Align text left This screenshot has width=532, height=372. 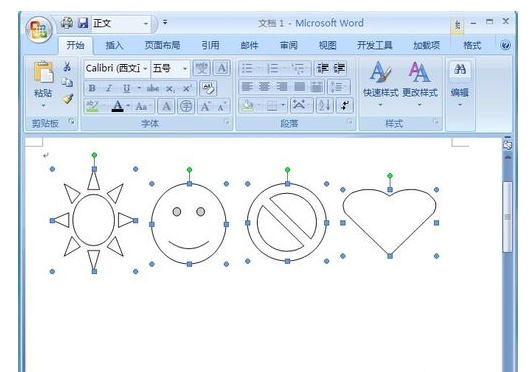(247, 87)
